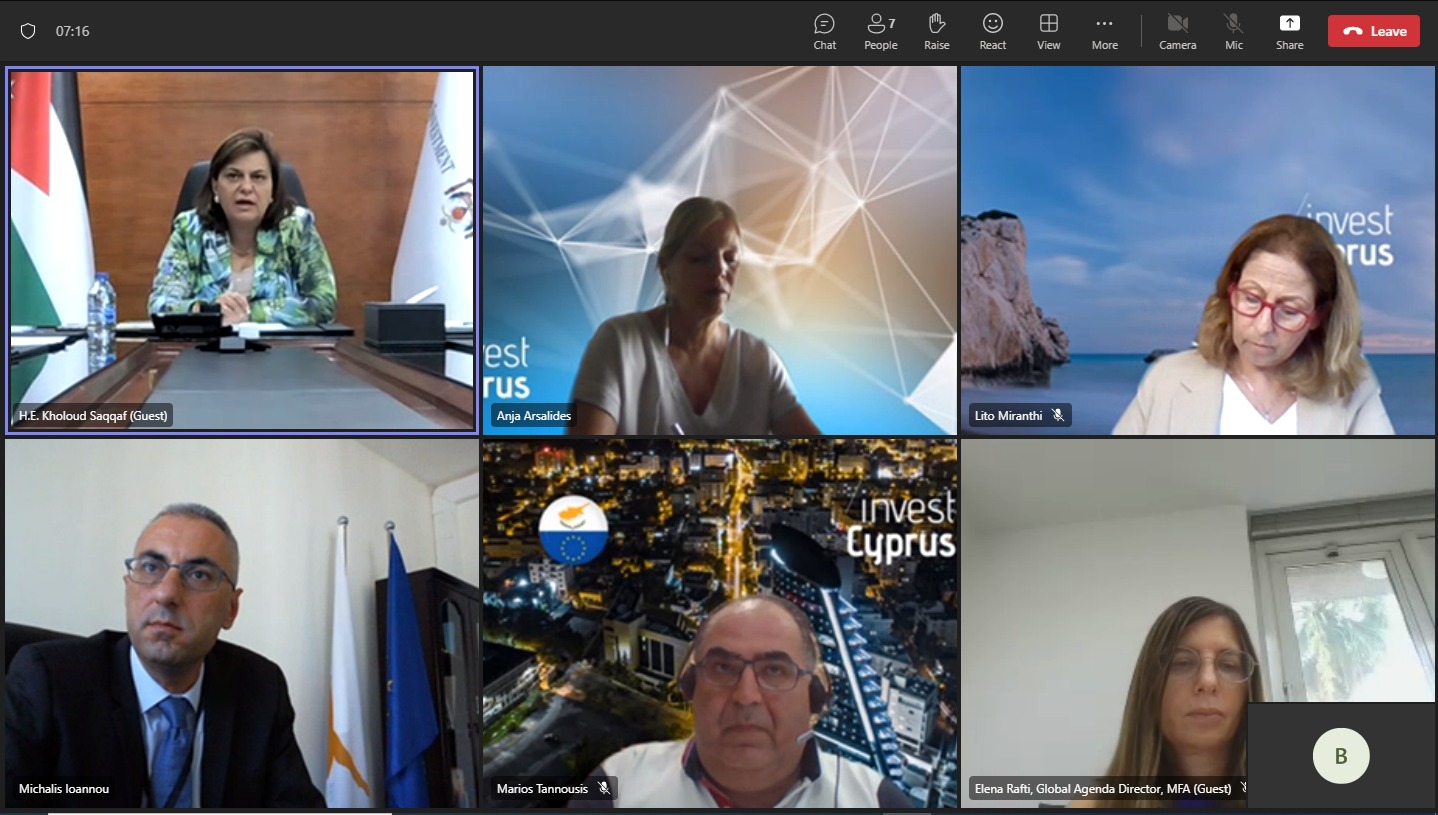This screenshot has width=1438, height=815.
Task: Change the meeting View layout
Action: pos(1048,31)
